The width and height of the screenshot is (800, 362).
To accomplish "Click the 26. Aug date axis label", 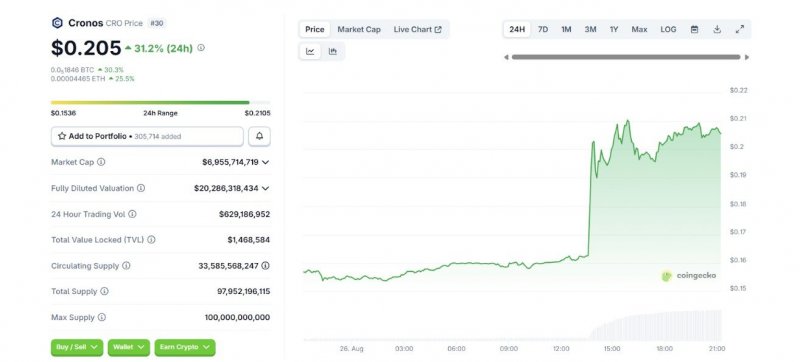I will pos(352,349).
